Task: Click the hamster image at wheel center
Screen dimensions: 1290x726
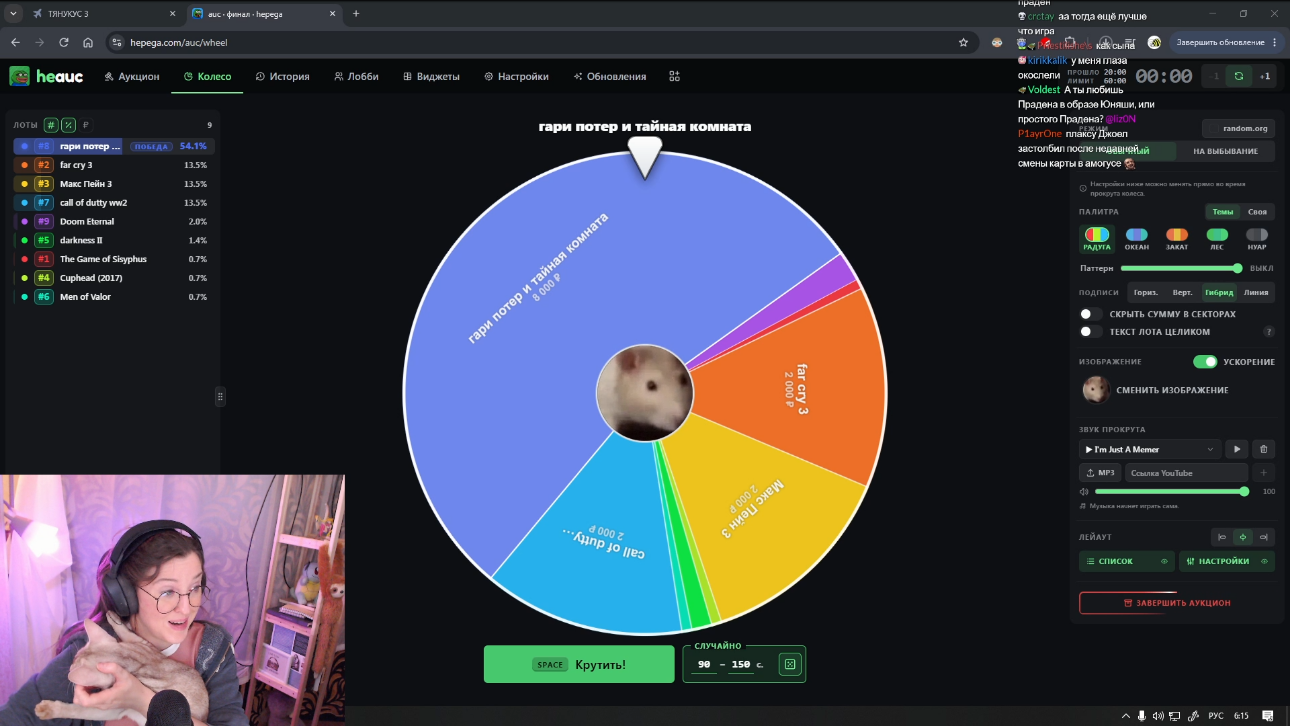Action: coord(644,393)
